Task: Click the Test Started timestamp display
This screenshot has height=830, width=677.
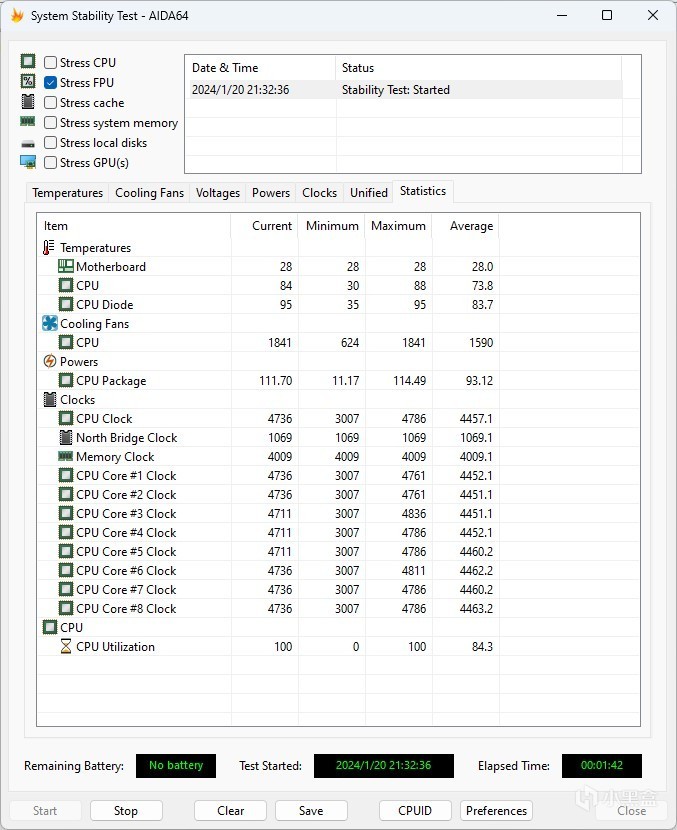Action: (383, 765)
